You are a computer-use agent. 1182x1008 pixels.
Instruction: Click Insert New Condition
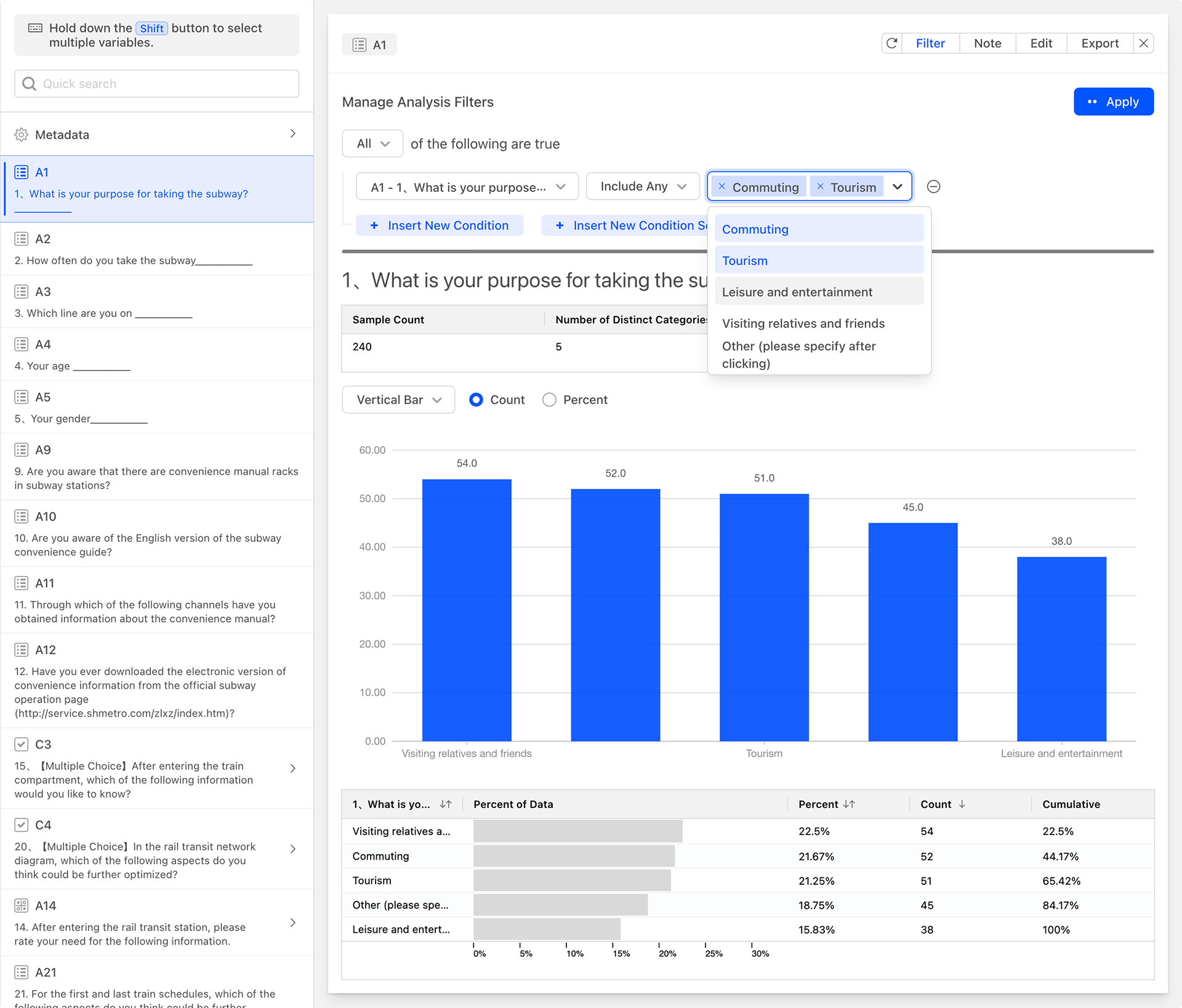(x=440, y=225)
